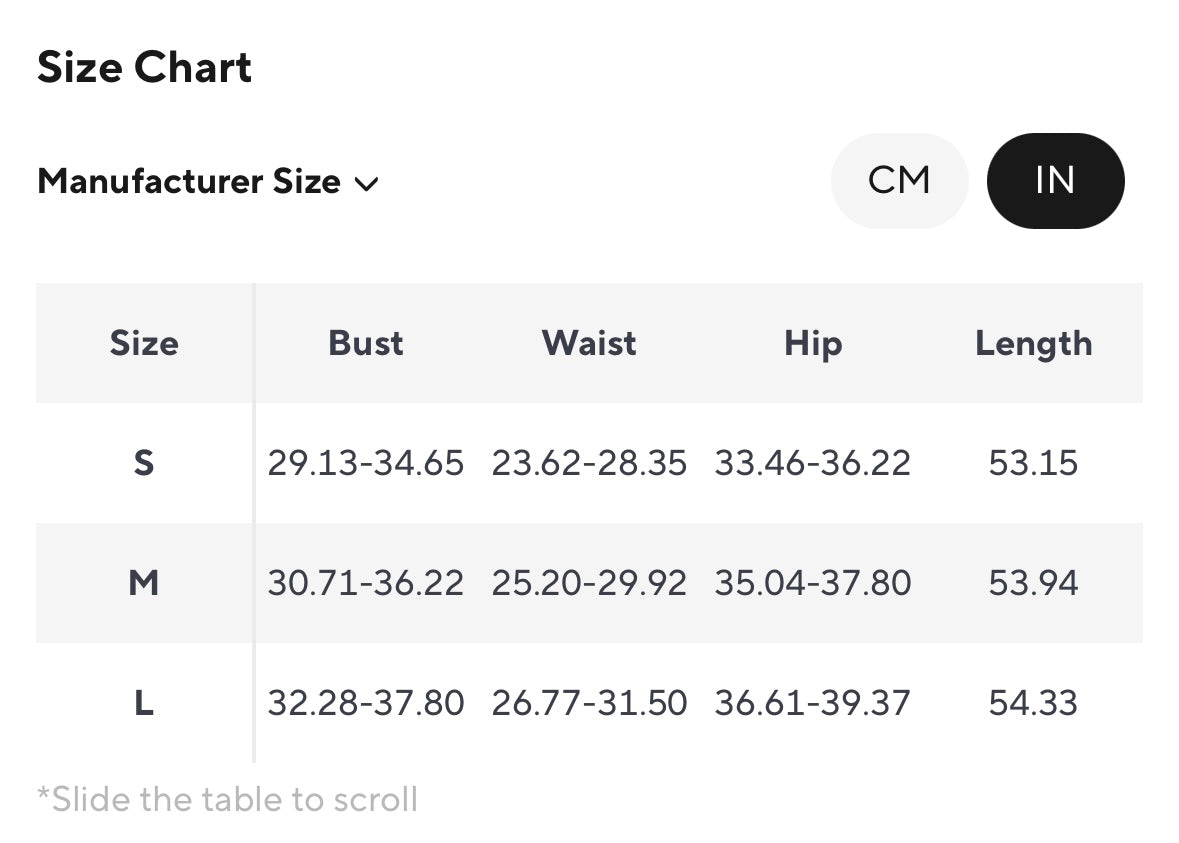Click the Size Chart heading
Screen dimensions: 1179x843
click(145, 68)
